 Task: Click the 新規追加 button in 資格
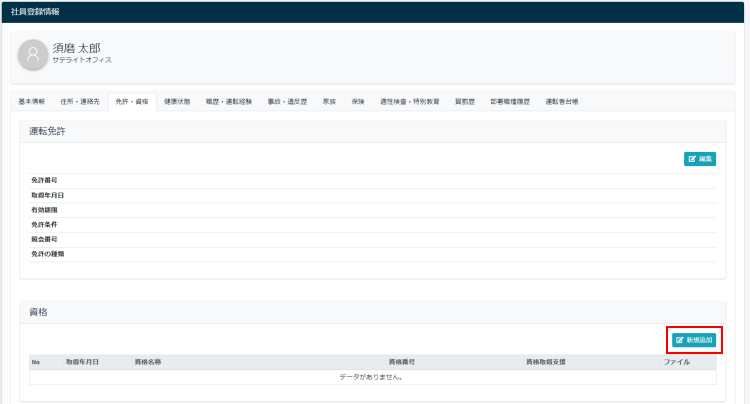pyautogui.click(x=694, y=340)
